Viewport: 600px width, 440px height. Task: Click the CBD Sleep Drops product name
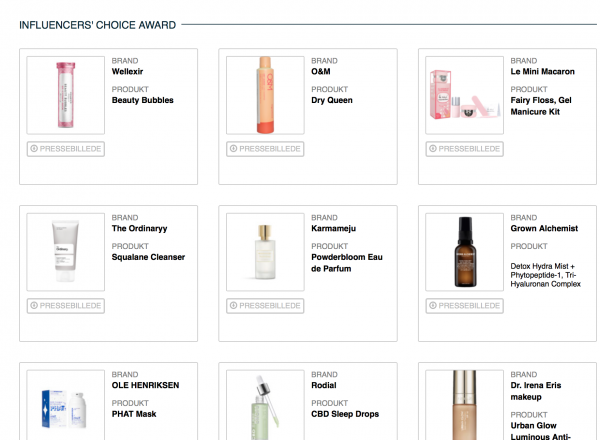coord(345,414)
